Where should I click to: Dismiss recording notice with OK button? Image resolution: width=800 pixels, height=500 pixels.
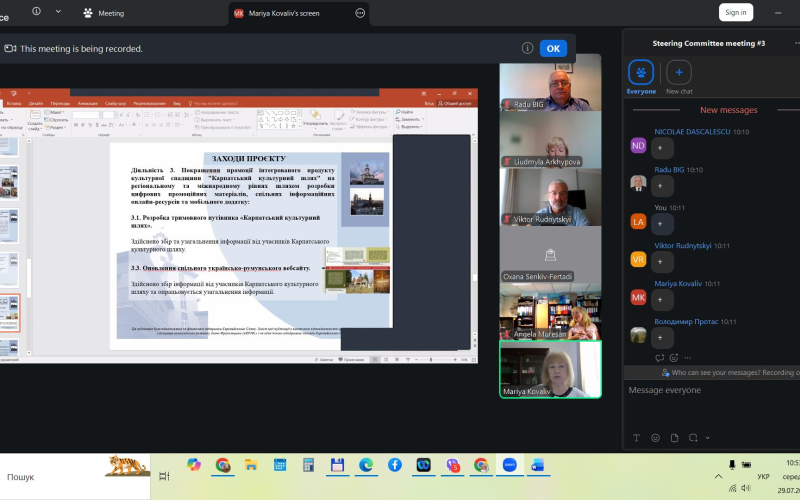(x=553, y=48)
